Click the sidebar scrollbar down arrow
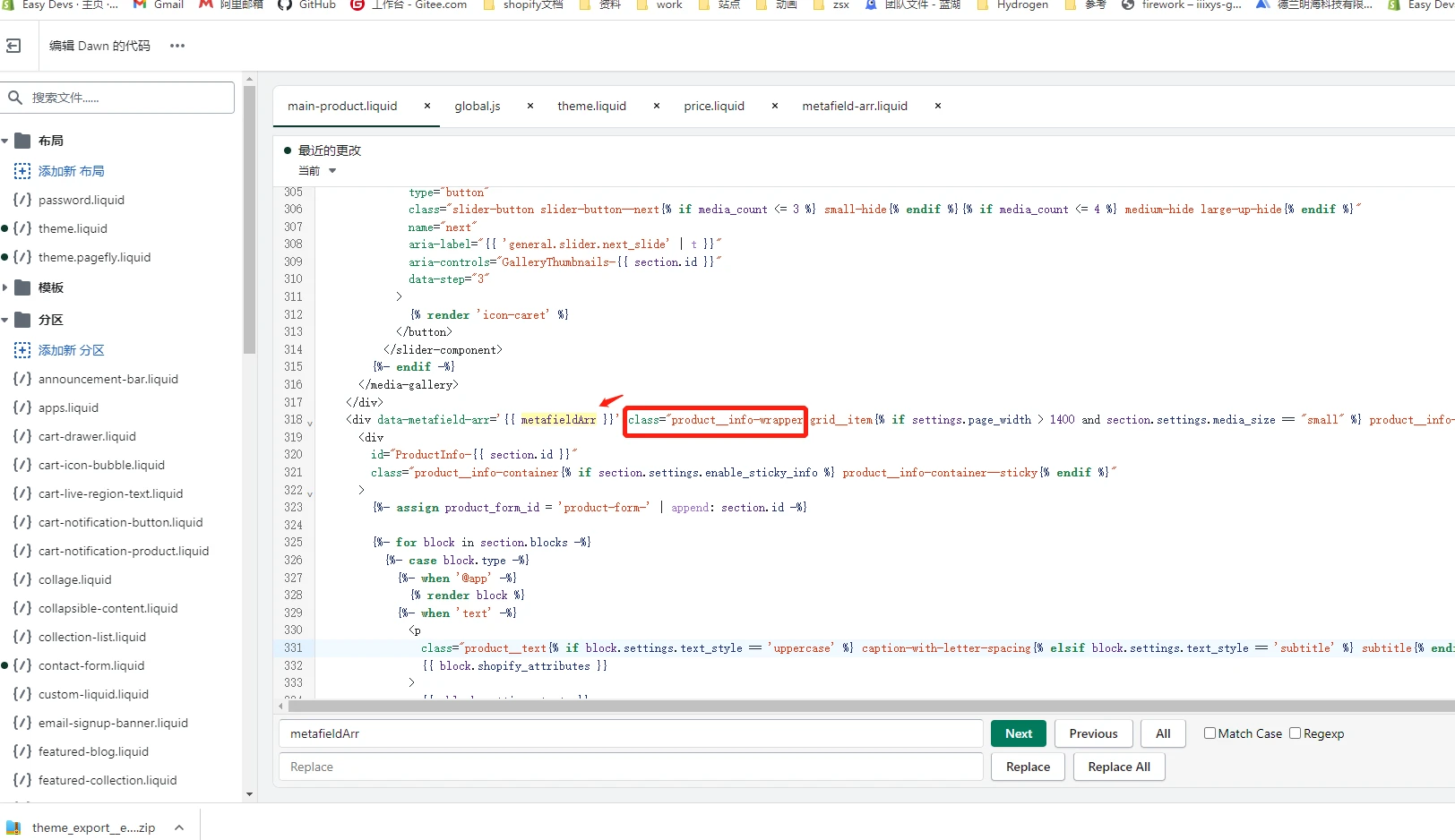The image size is (1455, 840). pos(249,794)
